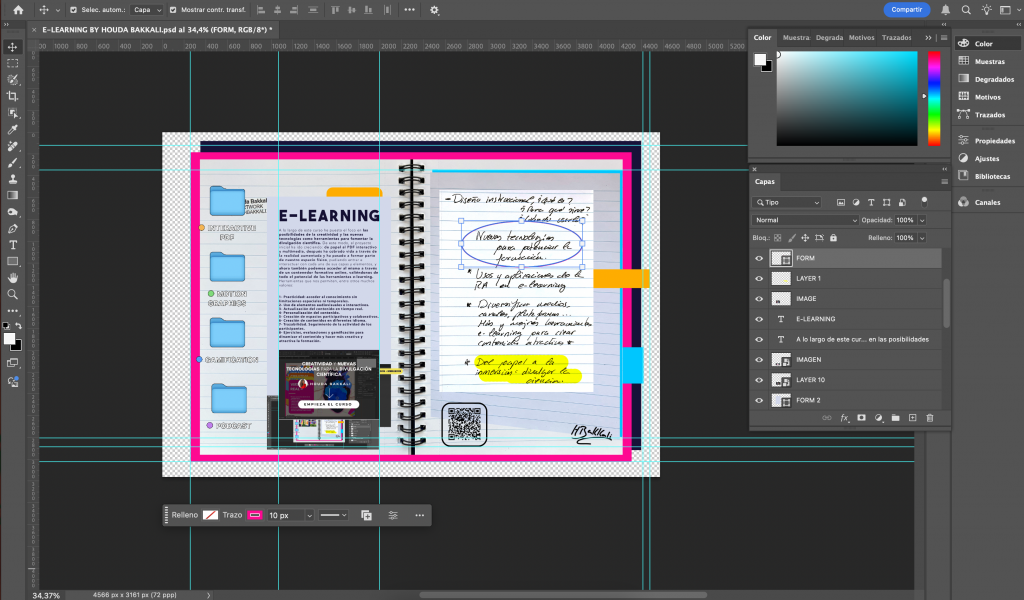This screenshot has width=1024, height=600.
Task: Open the Normal blend mode dropdown
Action: [x=806, y=220]
